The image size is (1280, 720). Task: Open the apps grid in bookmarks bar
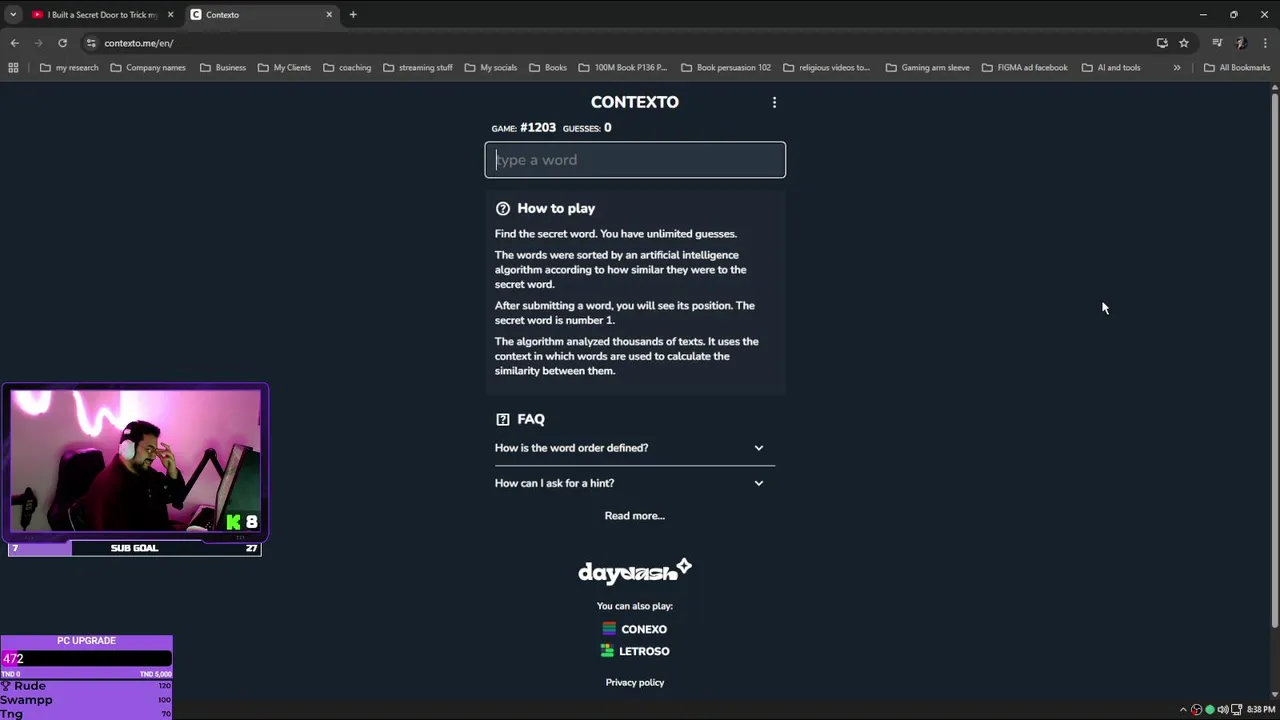click(x=13, y=68)
